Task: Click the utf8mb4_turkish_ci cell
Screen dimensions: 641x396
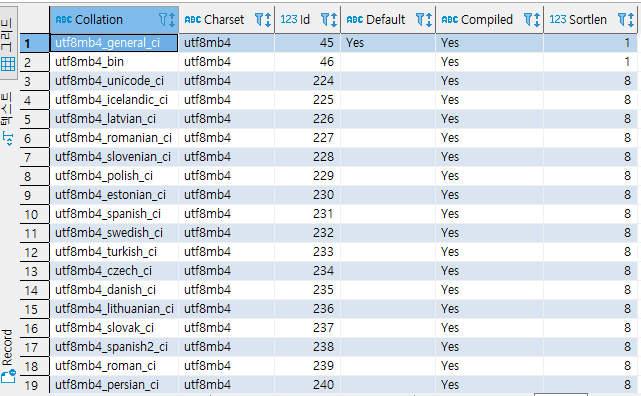Action: tap(114, 252)
